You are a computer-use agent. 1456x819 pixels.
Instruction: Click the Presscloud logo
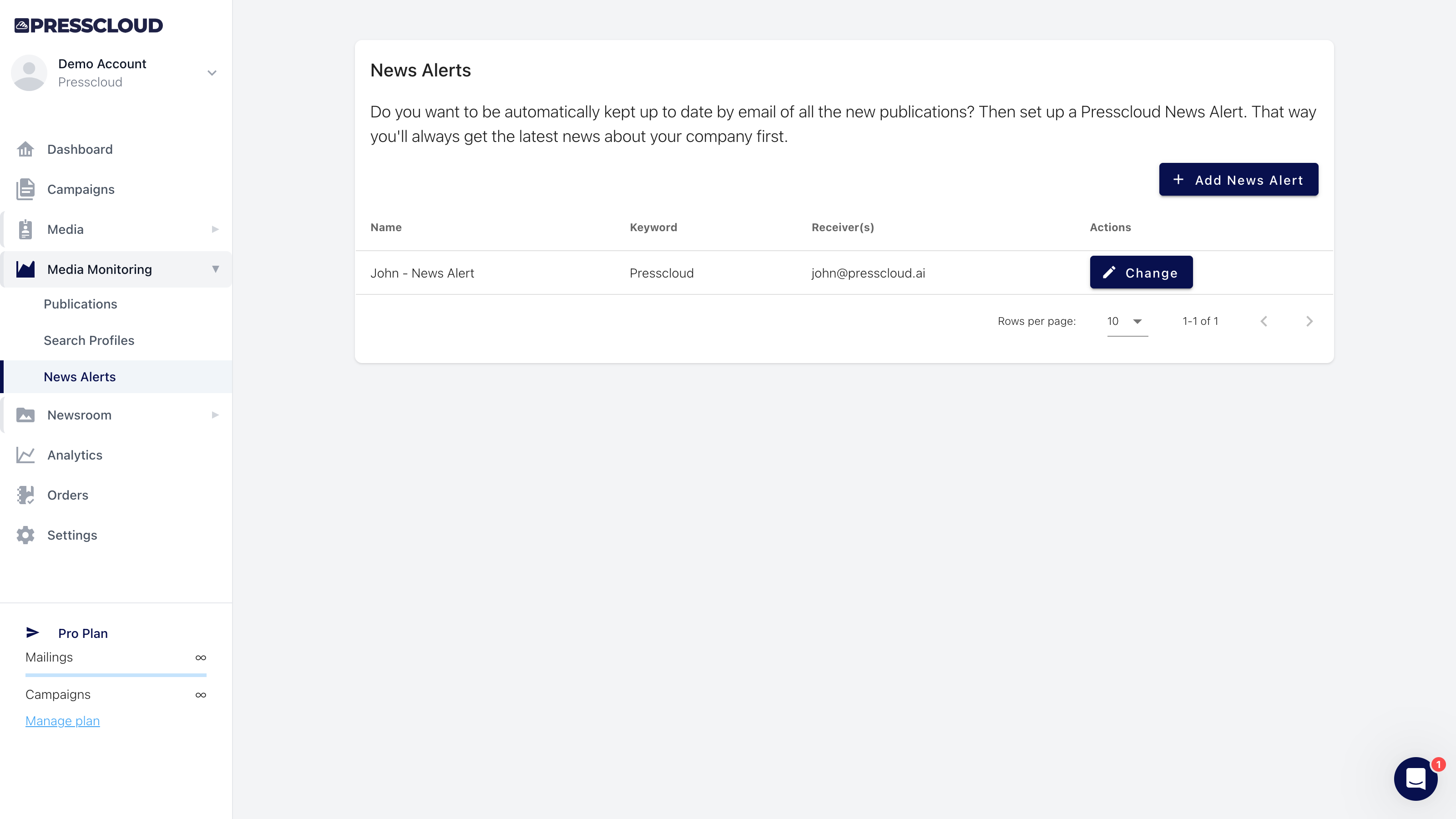(x=89, y=25)
